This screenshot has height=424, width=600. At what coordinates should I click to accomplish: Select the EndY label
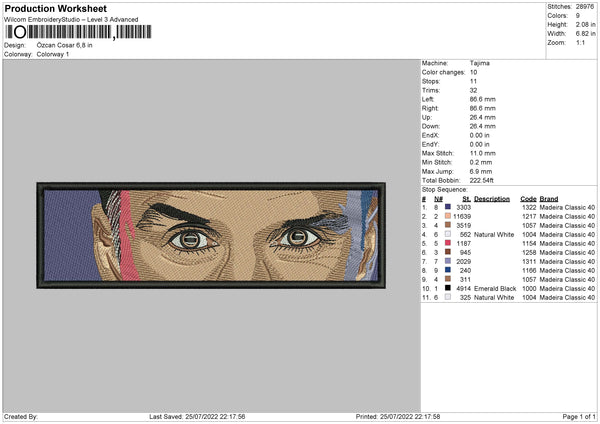430,144
